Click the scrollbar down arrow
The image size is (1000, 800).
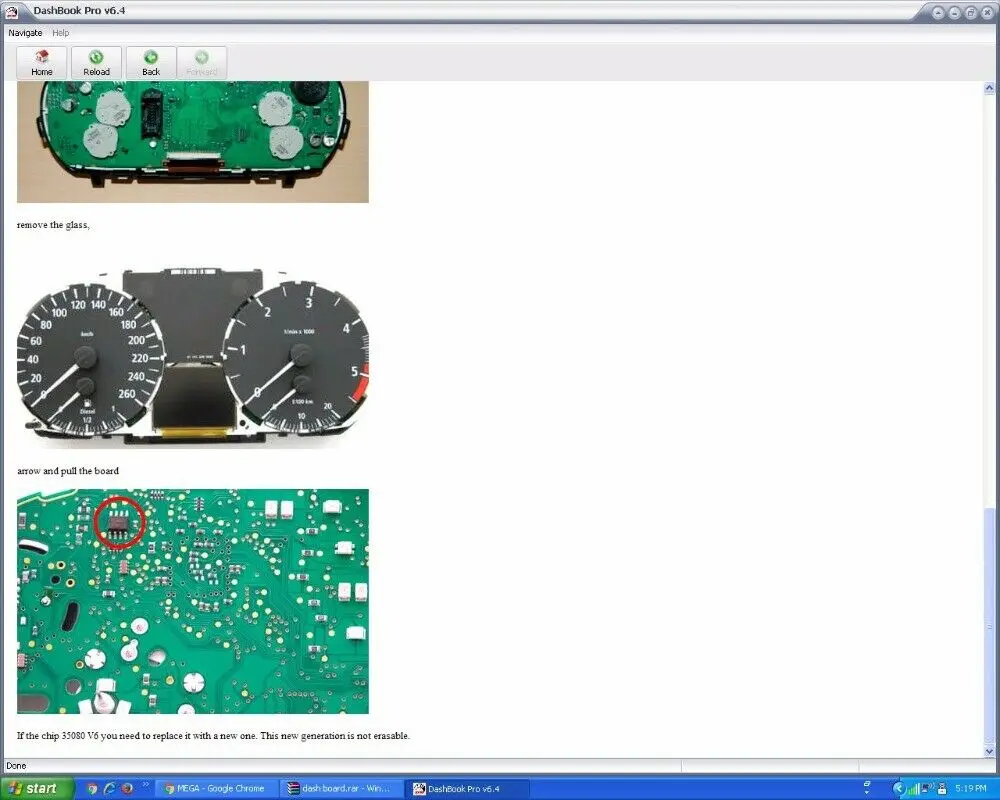tap(989, 751)
